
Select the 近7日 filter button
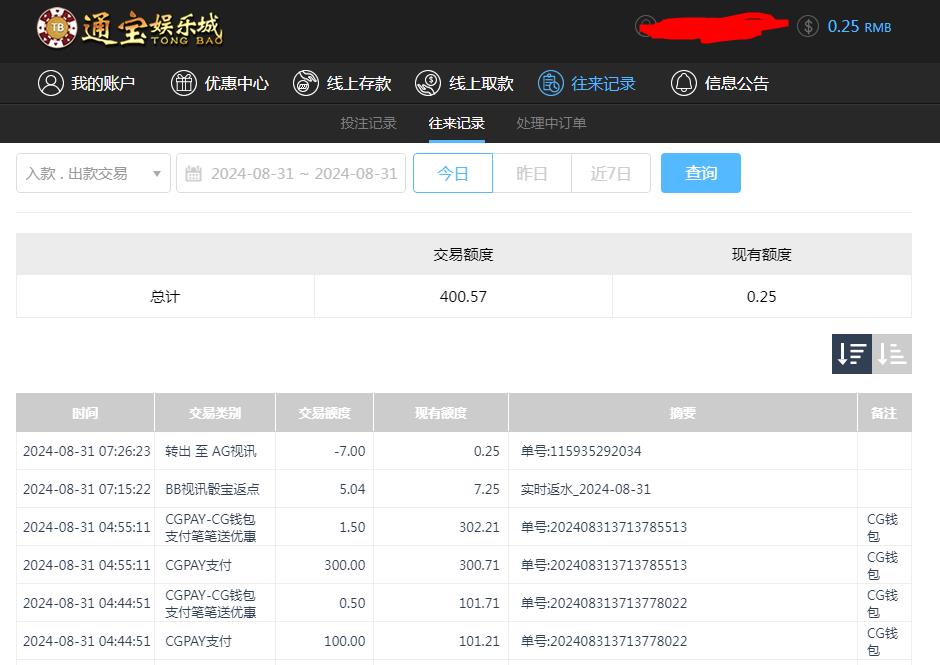[610, 172]
